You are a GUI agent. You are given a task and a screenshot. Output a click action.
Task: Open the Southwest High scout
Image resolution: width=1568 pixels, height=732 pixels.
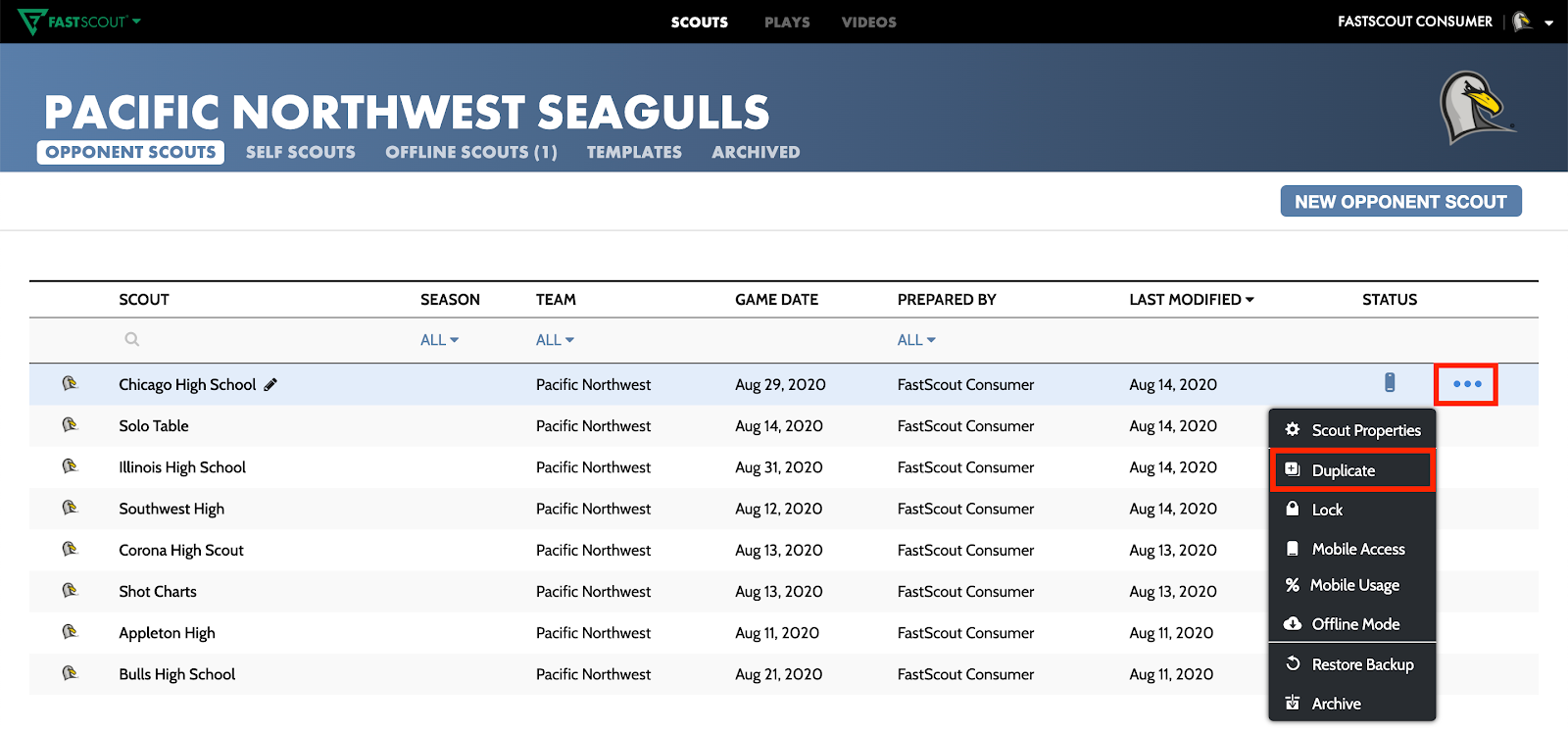[x=171, y=509]
